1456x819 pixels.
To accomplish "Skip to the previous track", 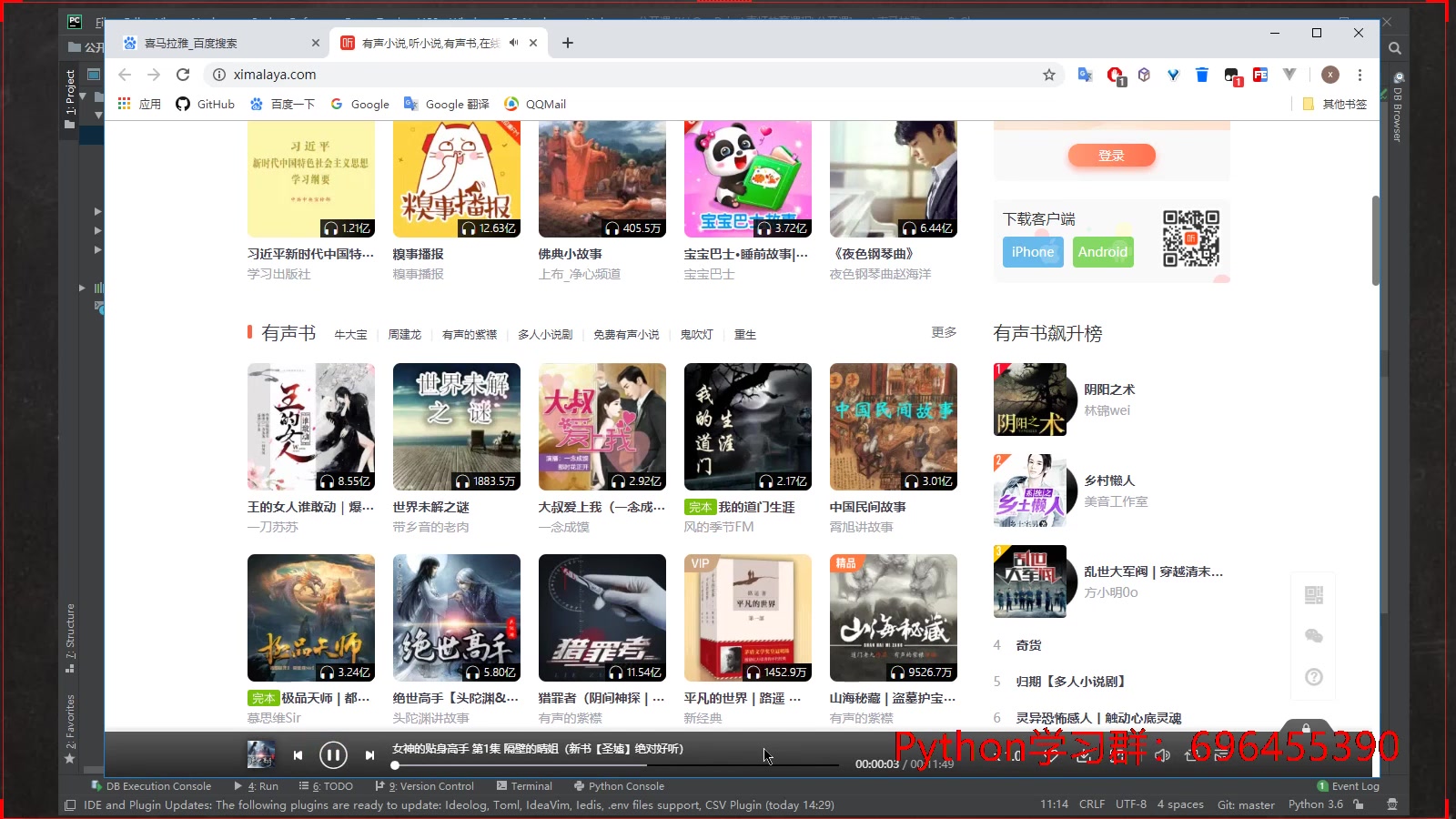I will pyautogui.click(x=298, y=755).
